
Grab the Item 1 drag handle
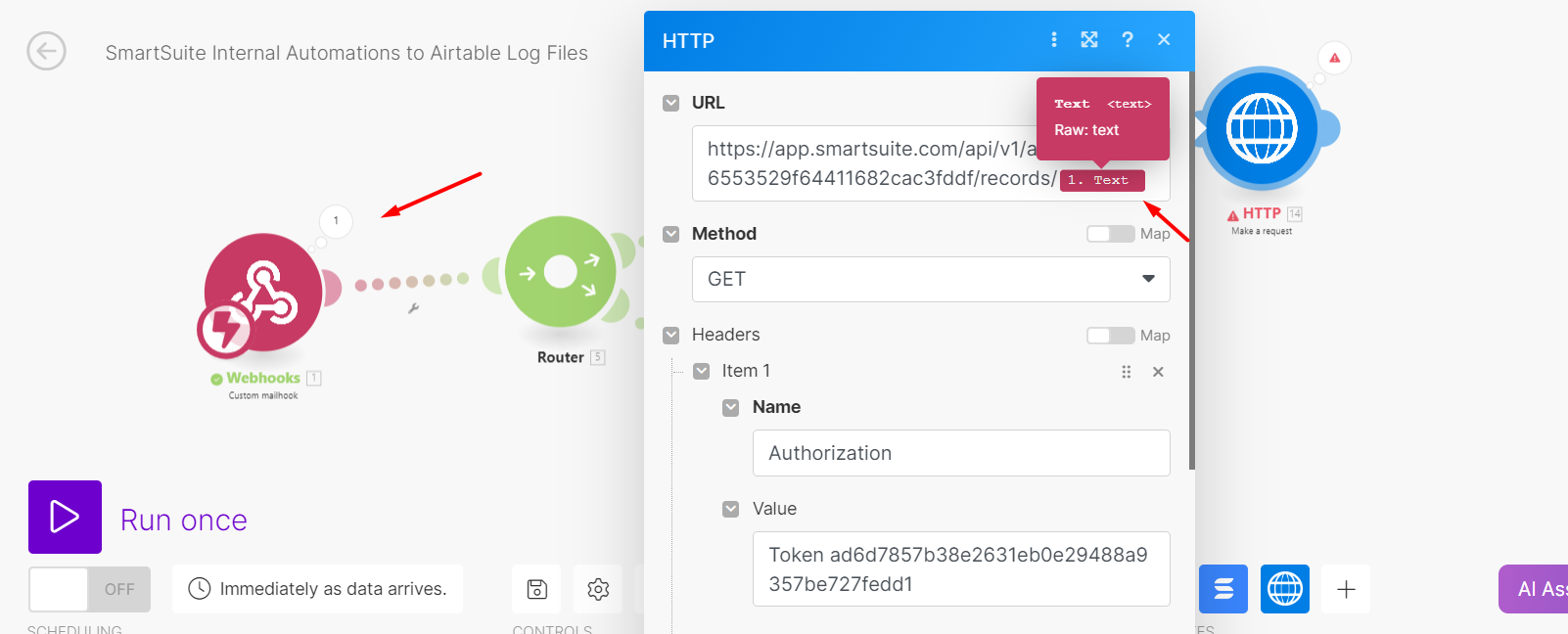coord(1127,372)
